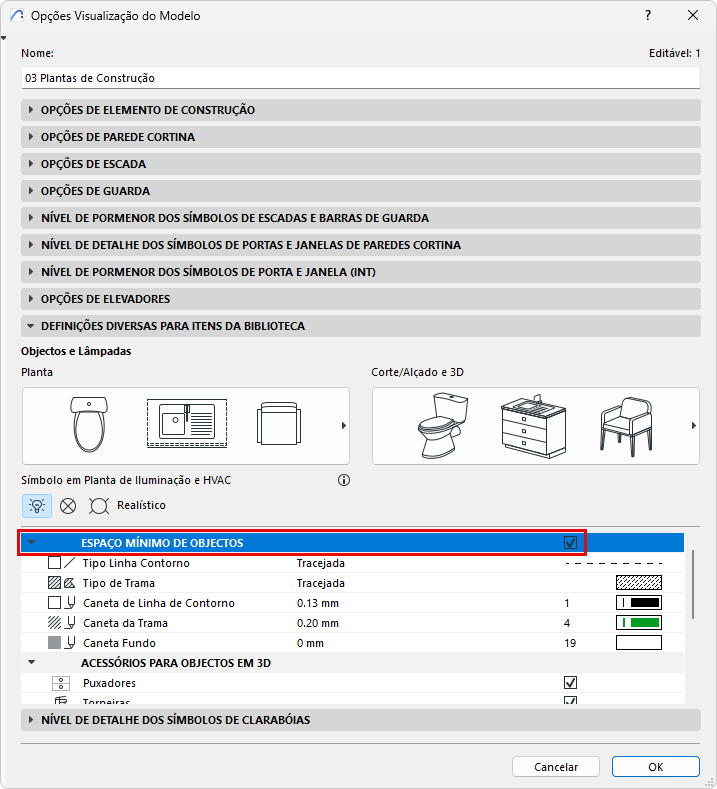Toggle the Espaço Mínimo de Objectos checkbox
The width and height of the screenshot is (717, 789).
point(570,542)
